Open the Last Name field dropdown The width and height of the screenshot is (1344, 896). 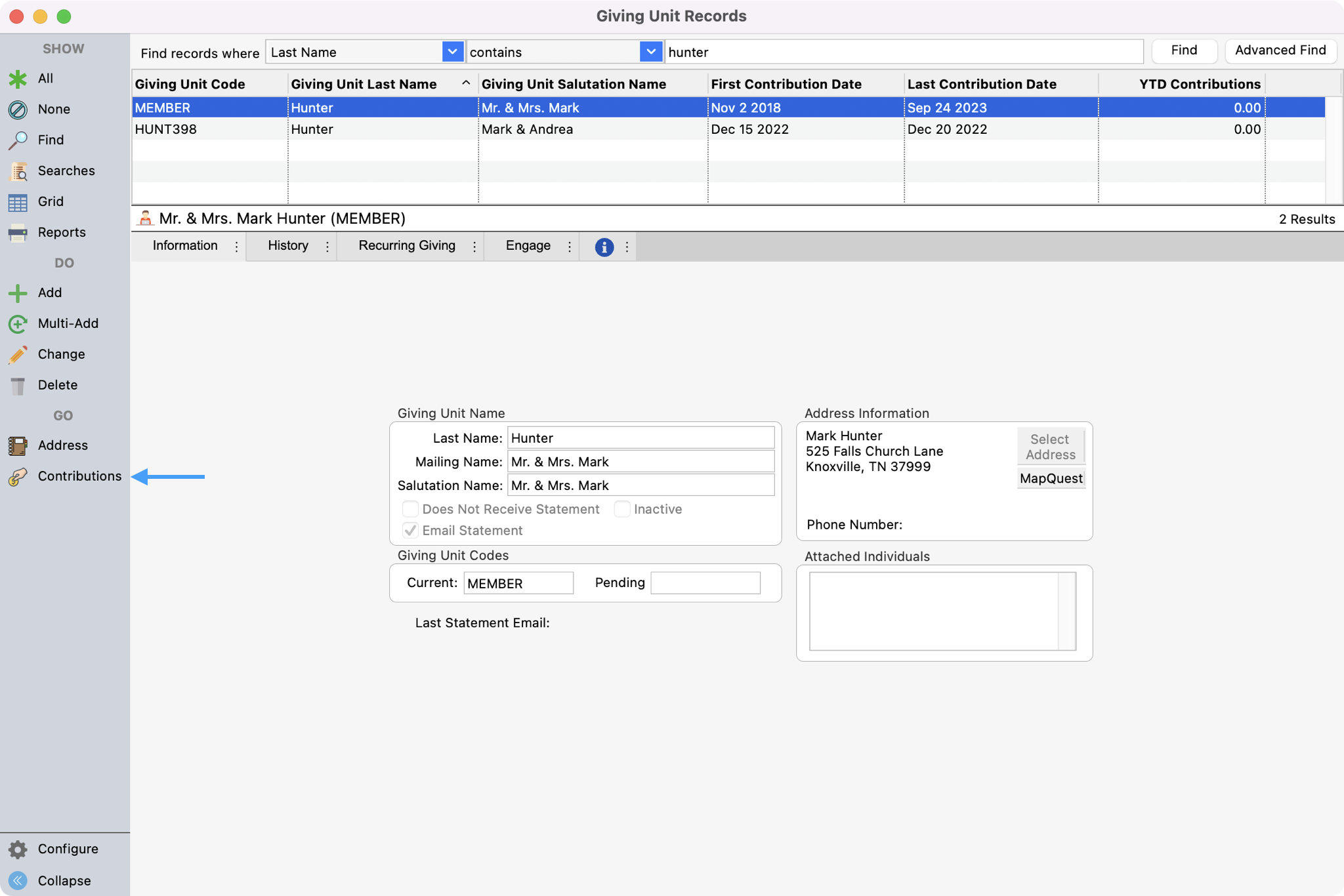pos(452,52)
